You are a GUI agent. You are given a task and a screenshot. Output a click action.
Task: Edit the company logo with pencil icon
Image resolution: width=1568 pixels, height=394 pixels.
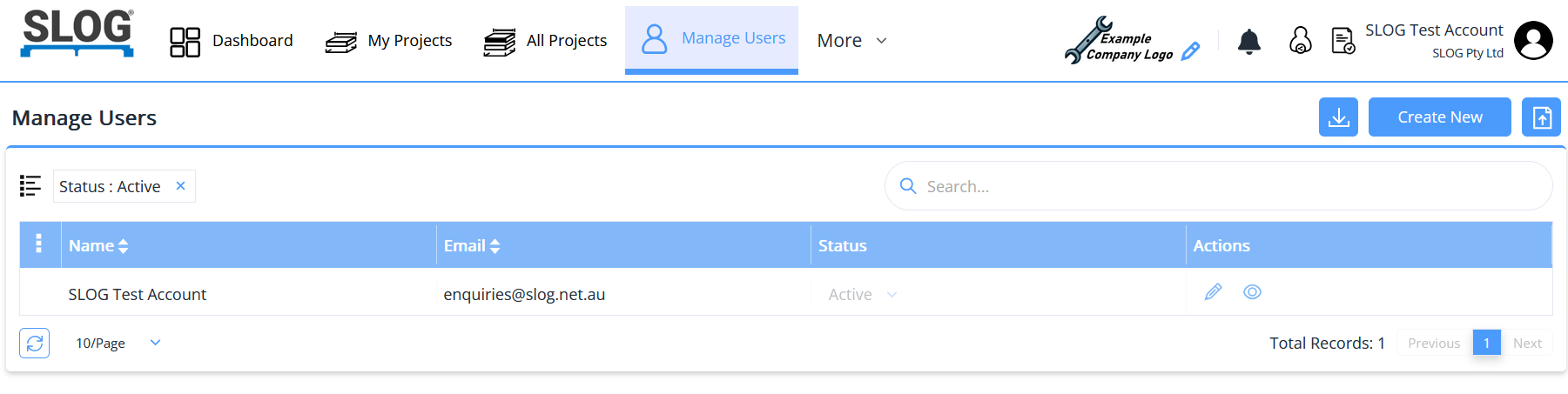tap(1191, 51)
